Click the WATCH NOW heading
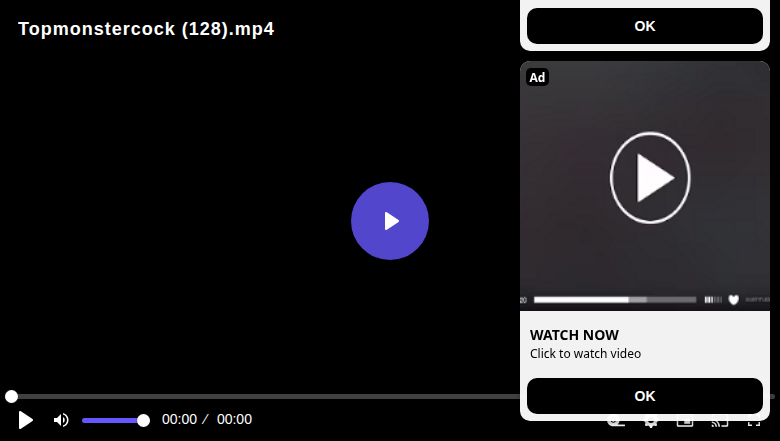Screen dimensions: 780x441 574,335
